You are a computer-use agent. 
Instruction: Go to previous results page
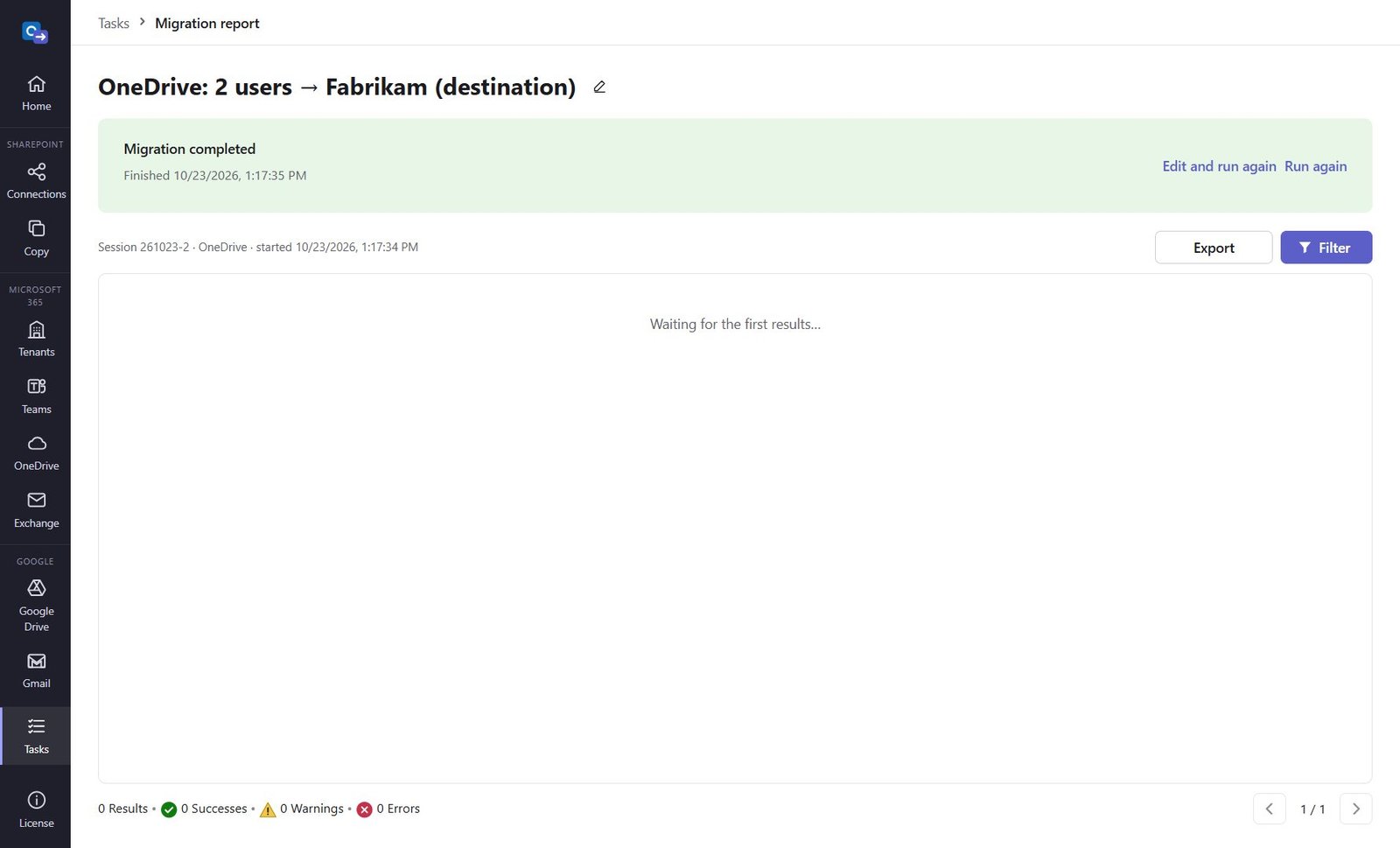coord(1269,809)
